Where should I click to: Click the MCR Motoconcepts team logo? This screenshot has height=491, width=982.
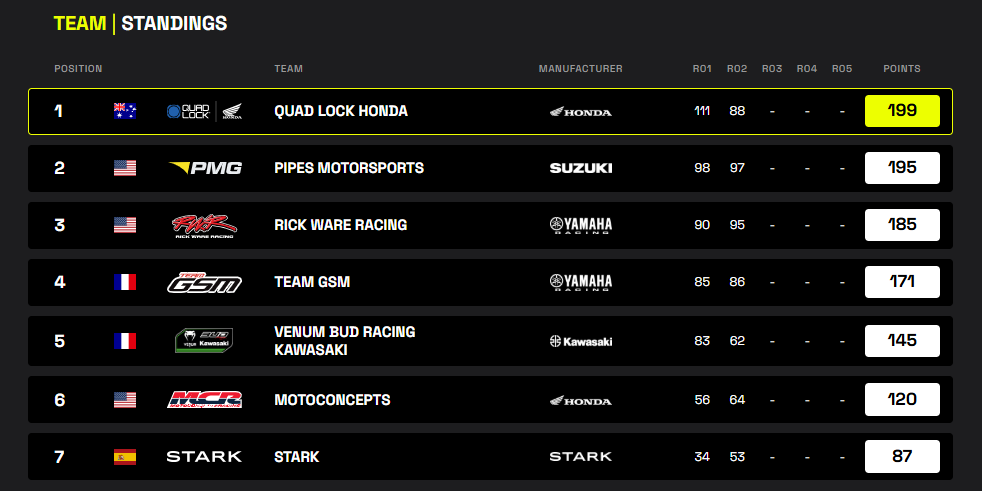[204, 400]
